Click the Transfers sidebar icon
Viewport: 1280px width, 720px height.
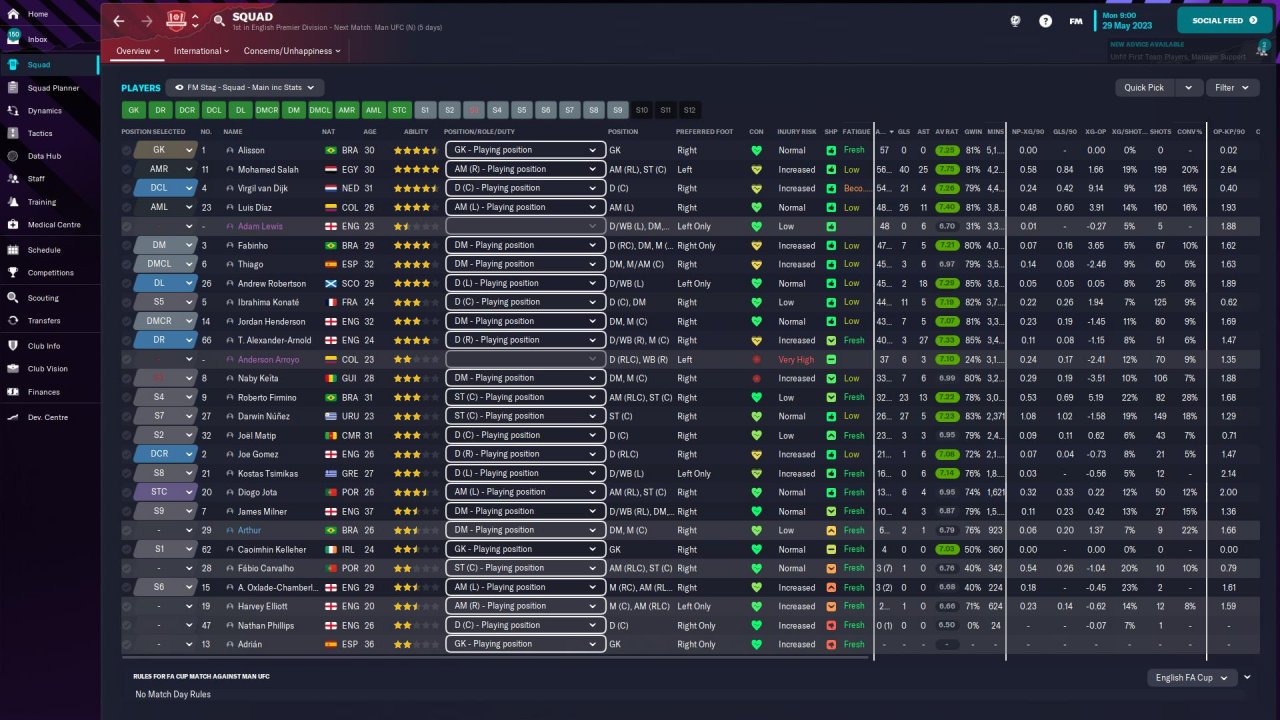point(14,321)
